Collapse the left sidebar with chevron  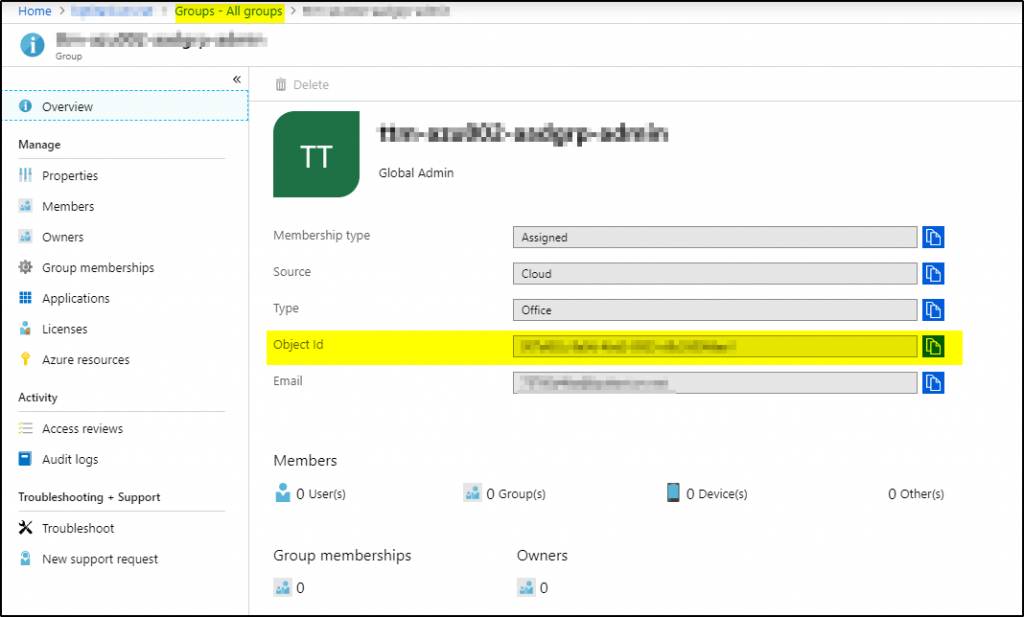(x=237, y=79)
